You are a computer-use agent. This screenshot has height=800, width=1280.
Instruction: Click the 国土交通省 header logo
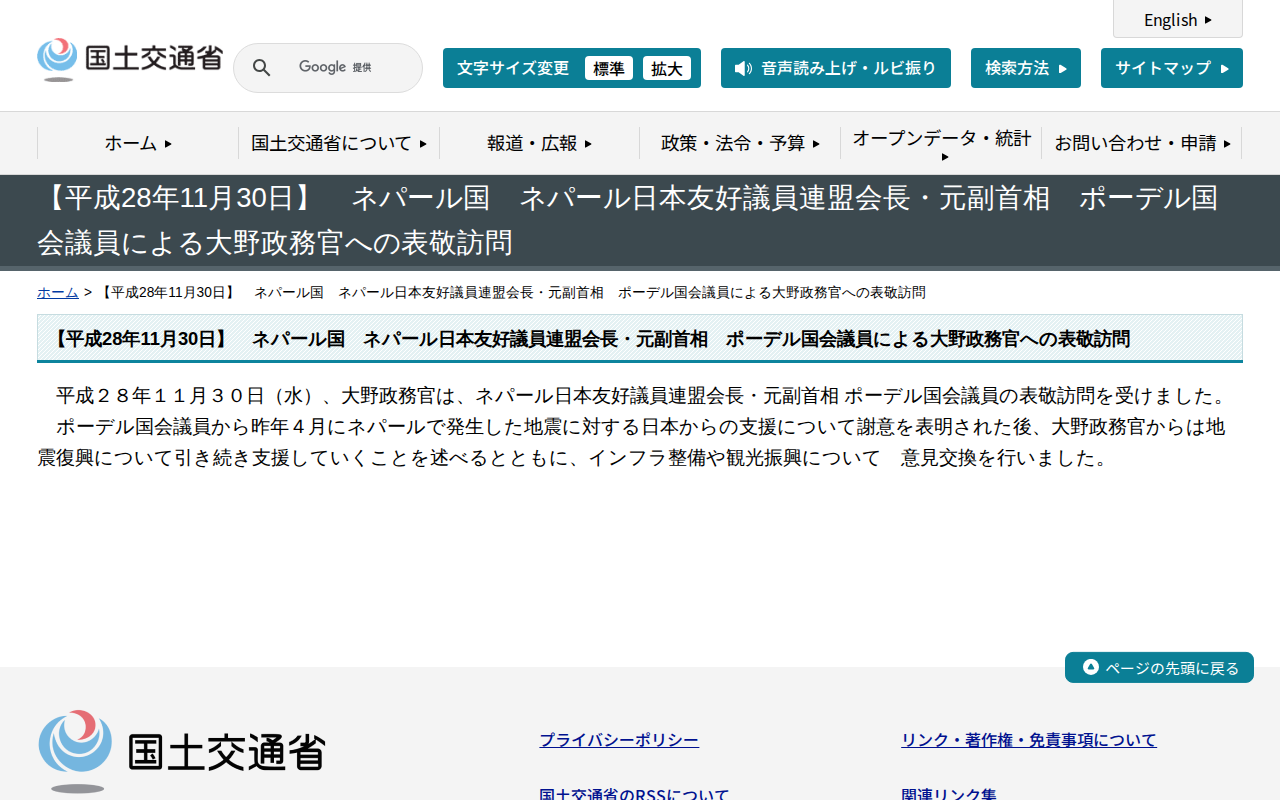(130, 60)
